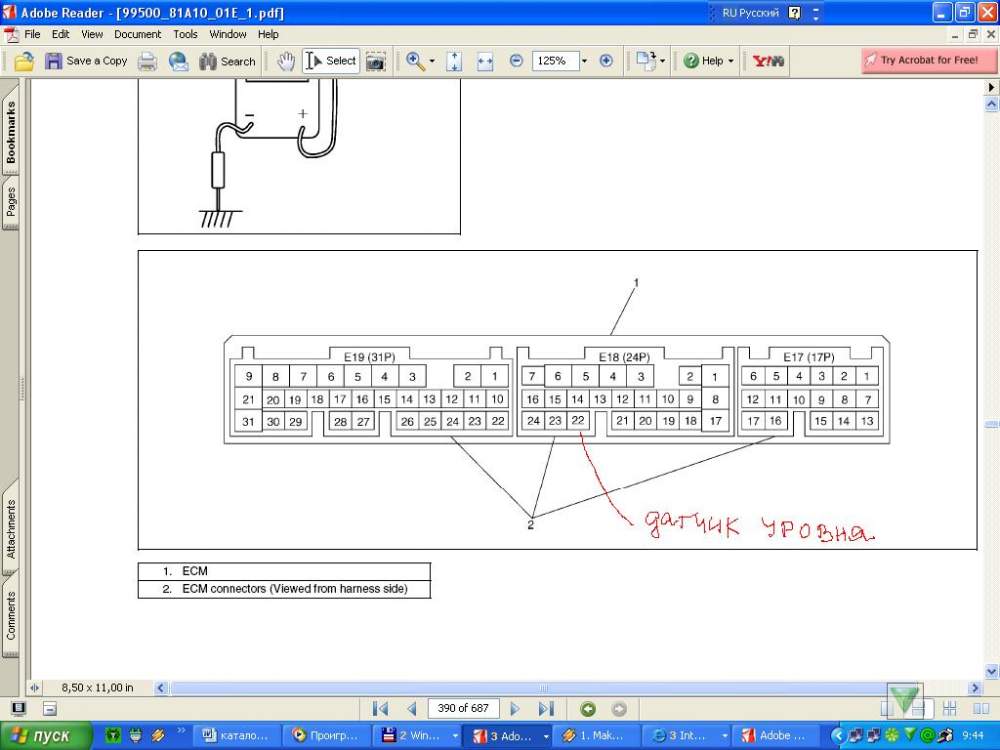Open the Zoom In tool dropdown arrow

pyautogui.click(x=432, y=61)
